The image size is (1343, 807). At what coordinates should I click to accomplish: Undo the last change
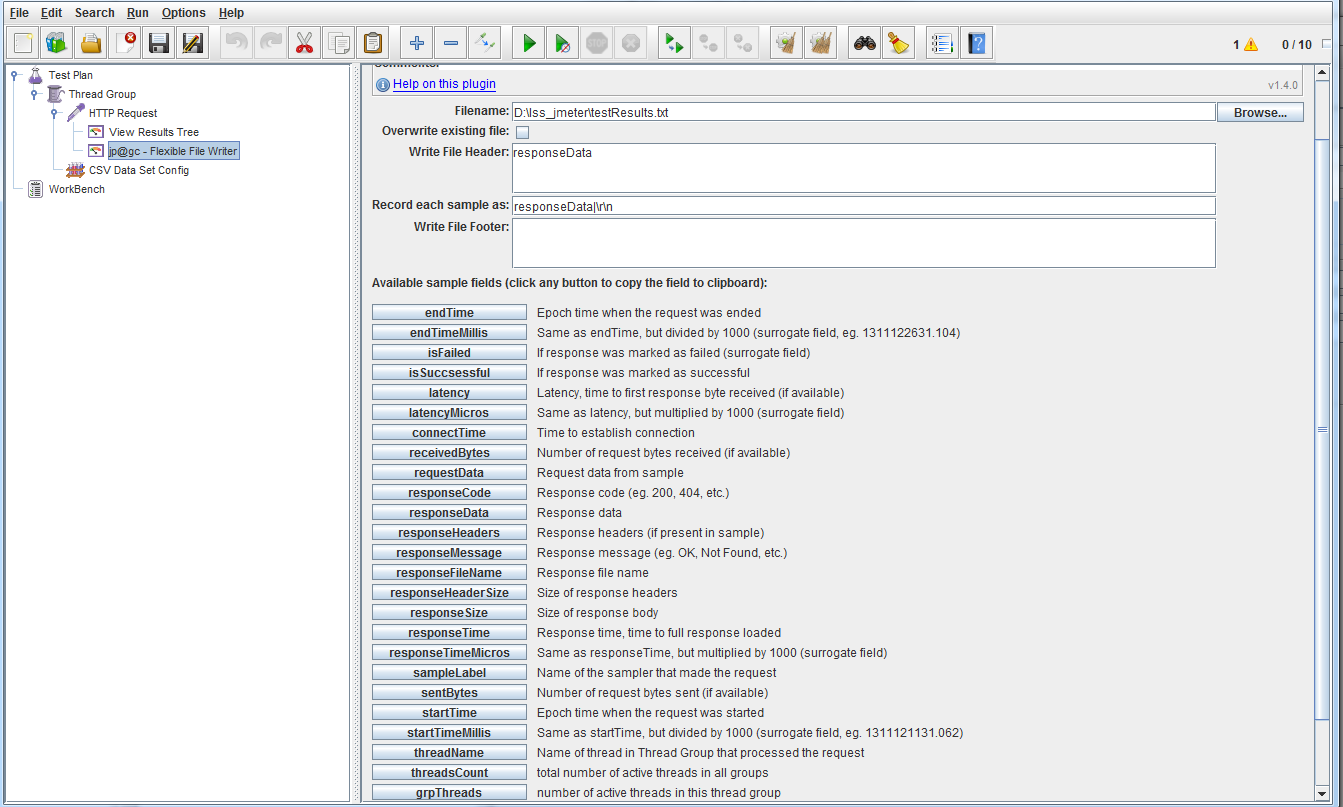point(237,43)
